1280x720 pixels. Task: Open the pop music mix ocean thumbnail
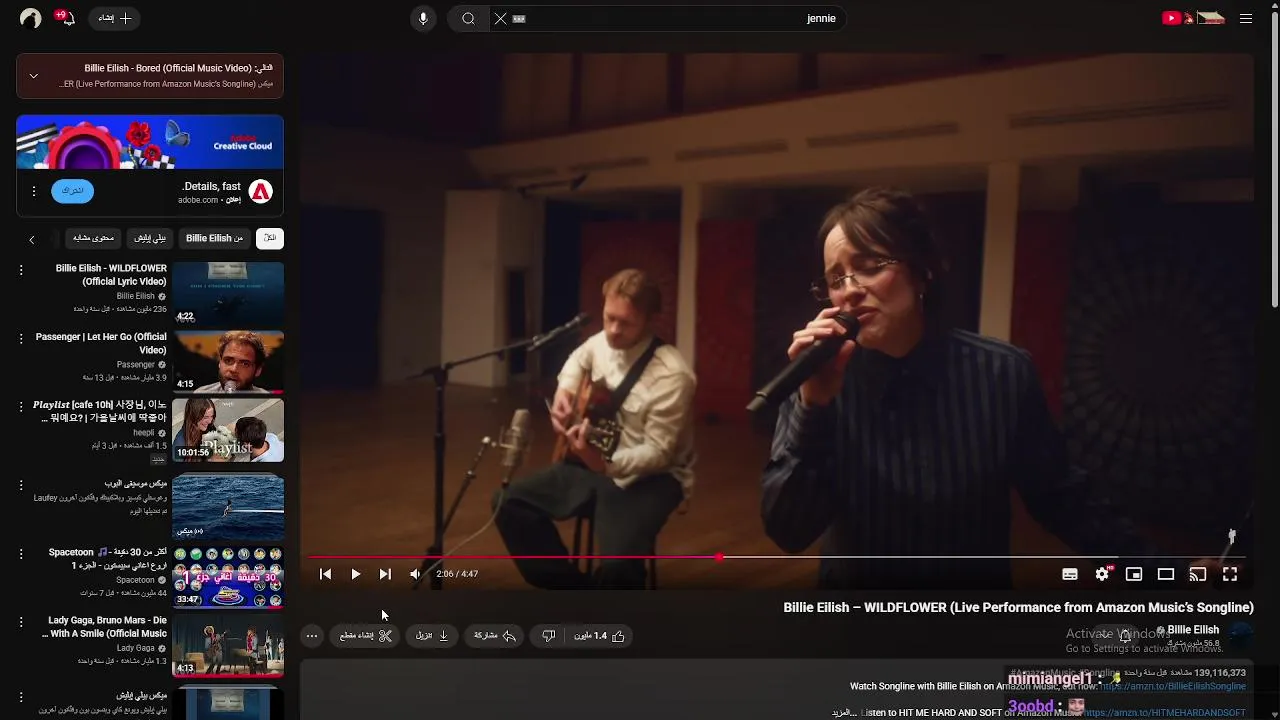coord(228,506)
